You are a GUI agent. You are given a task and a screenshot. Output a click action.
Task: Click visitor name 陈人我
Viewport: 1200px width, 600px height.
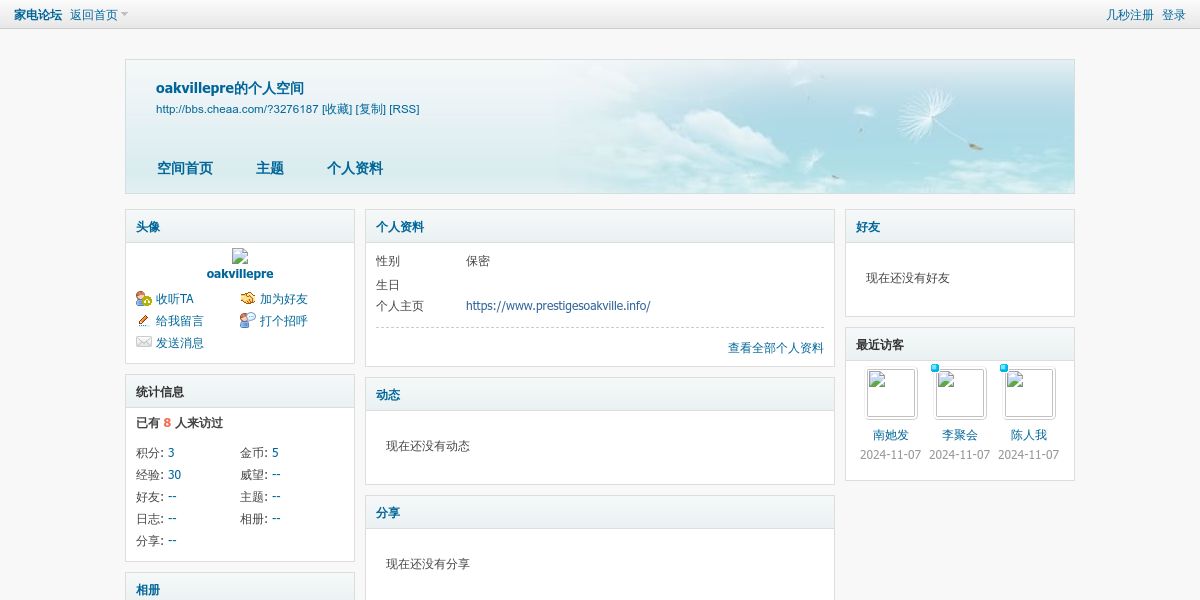coord(1029,435)
